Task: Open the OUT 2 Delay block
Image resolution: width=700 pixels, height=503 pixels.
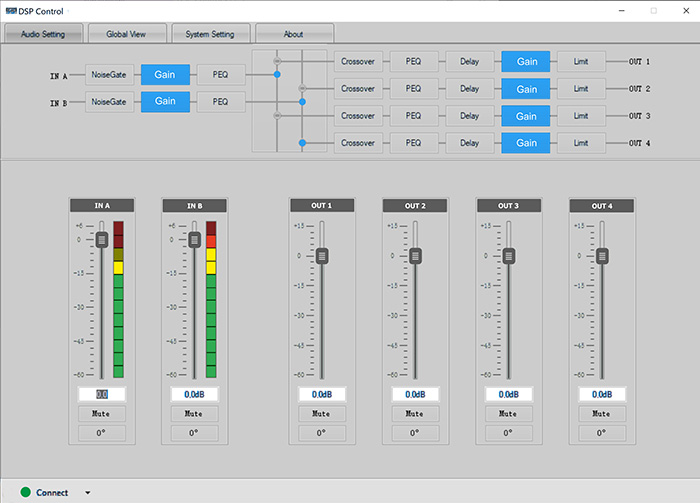Action: (x=470, y=89)
